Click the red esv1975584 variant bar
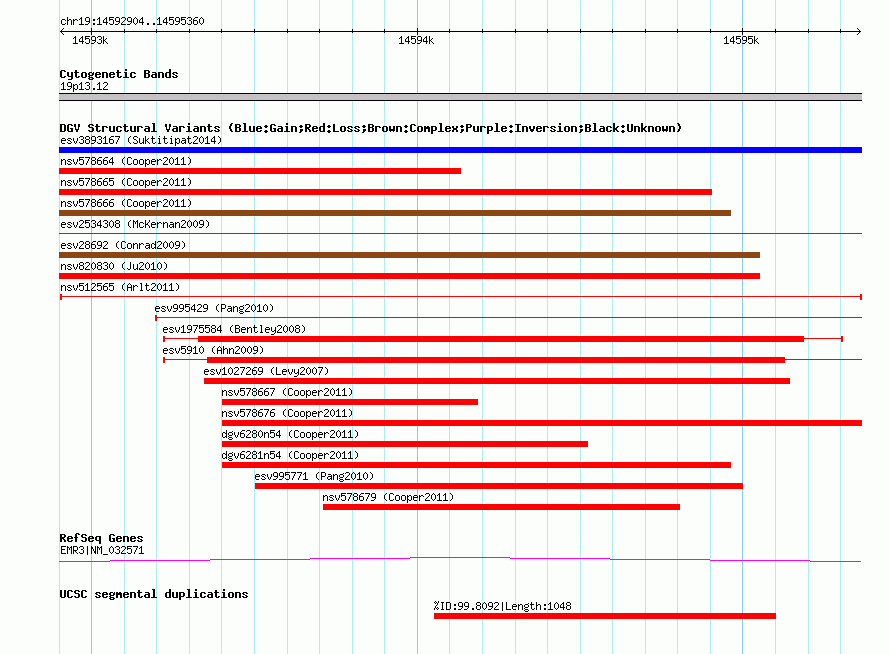The image size is (890, 654). pos(501,339)
